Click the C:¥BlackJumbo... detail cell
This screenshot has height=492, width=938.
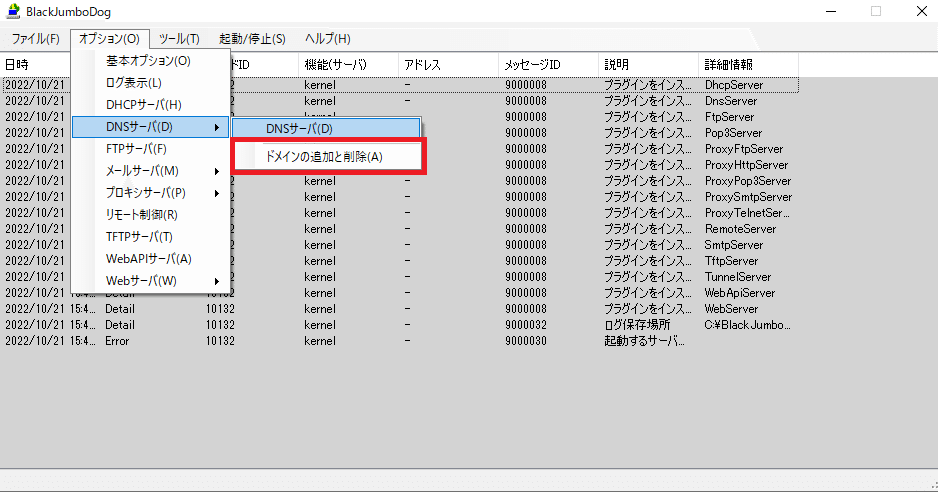coord(747,325)
